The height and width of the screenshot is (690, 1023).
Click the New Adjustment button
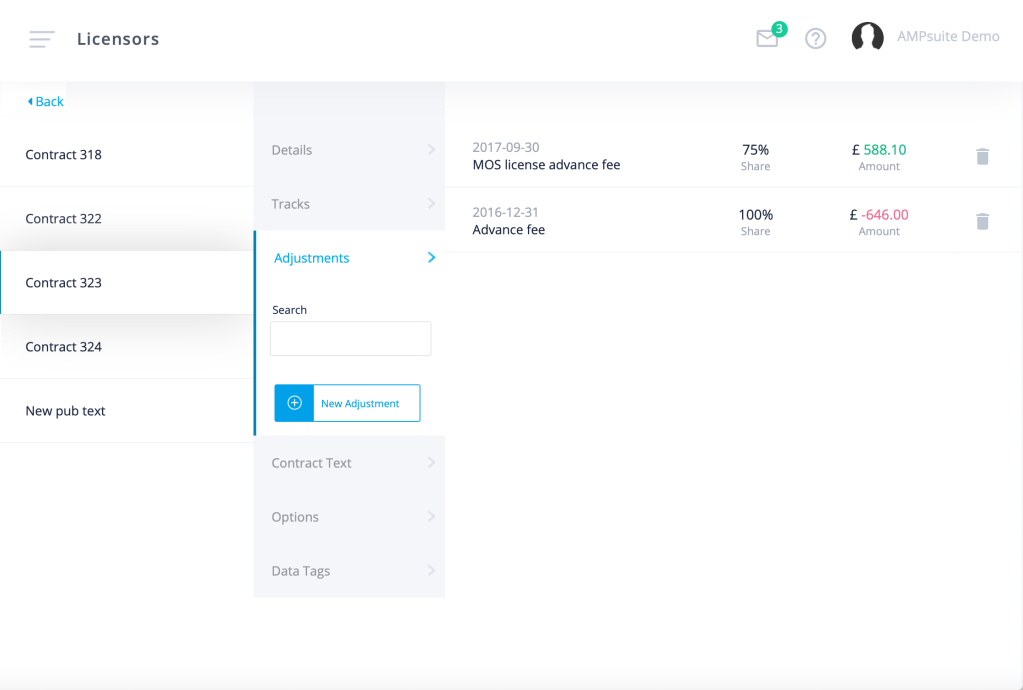tap(347, 403)
